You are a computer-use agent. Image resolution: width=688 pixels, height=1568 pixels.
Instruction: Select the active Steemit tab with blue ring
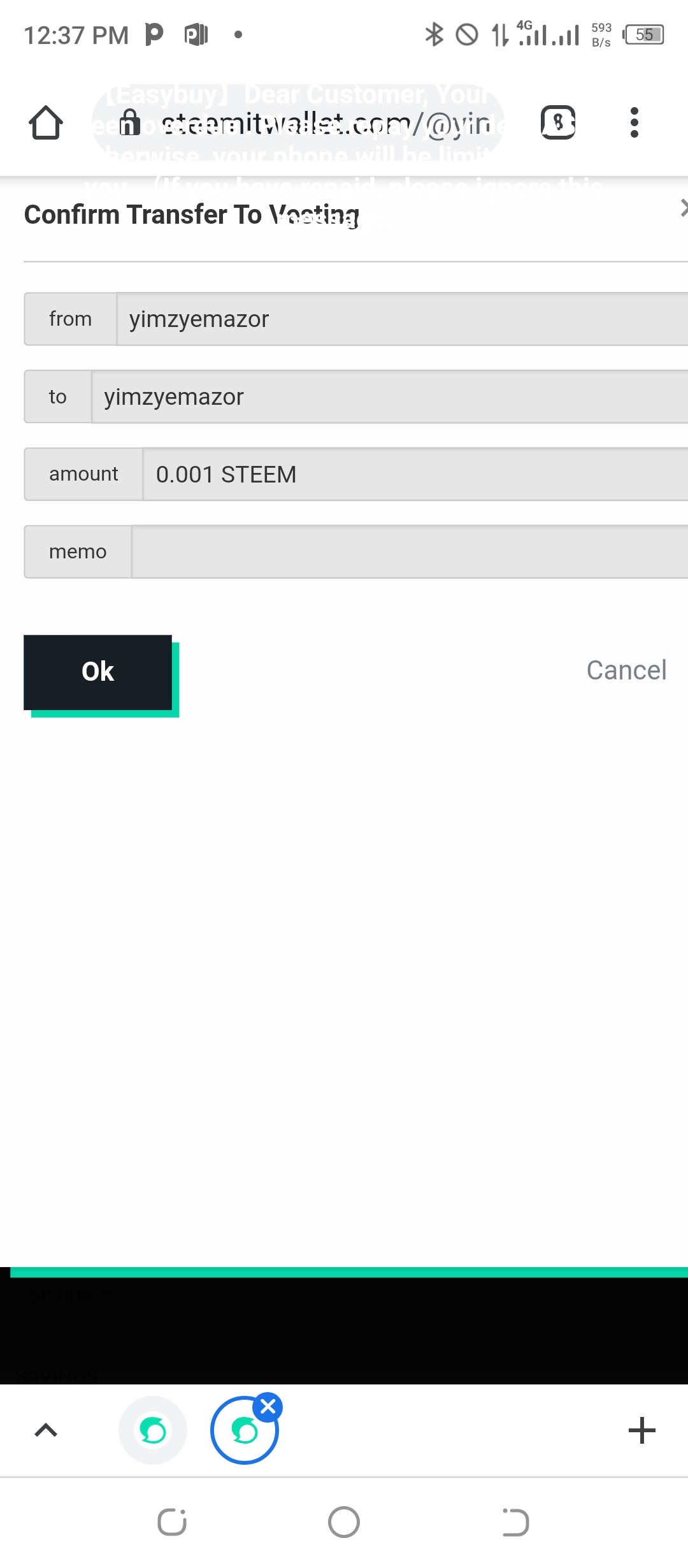pyautogui.click(x=245, y=1432)
